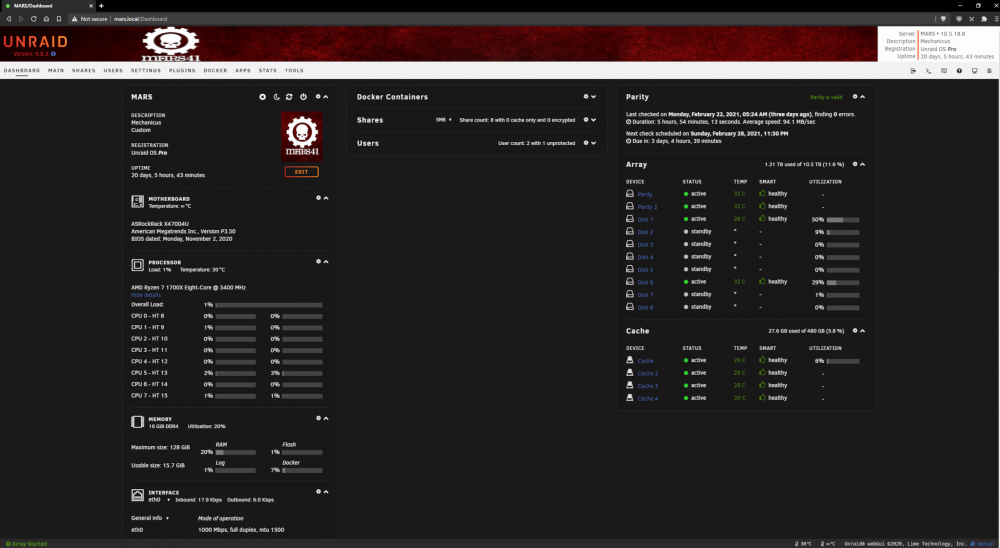Open the Shares settings gear
The image size is (1000, 548).
[586, 120]
